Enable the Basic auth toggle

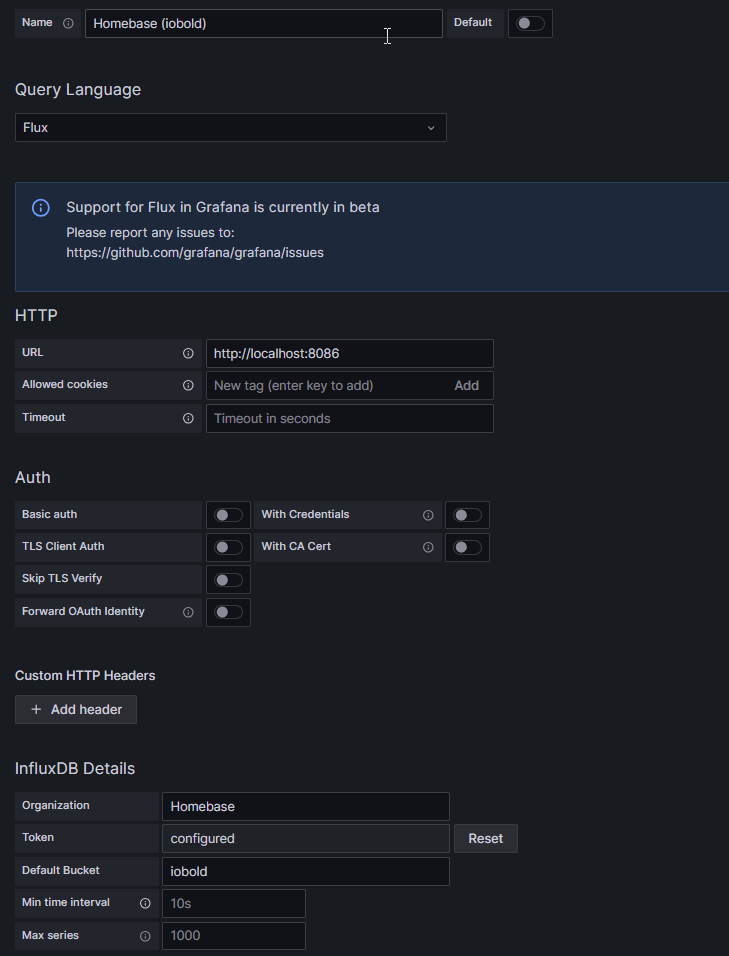(228, 515)
